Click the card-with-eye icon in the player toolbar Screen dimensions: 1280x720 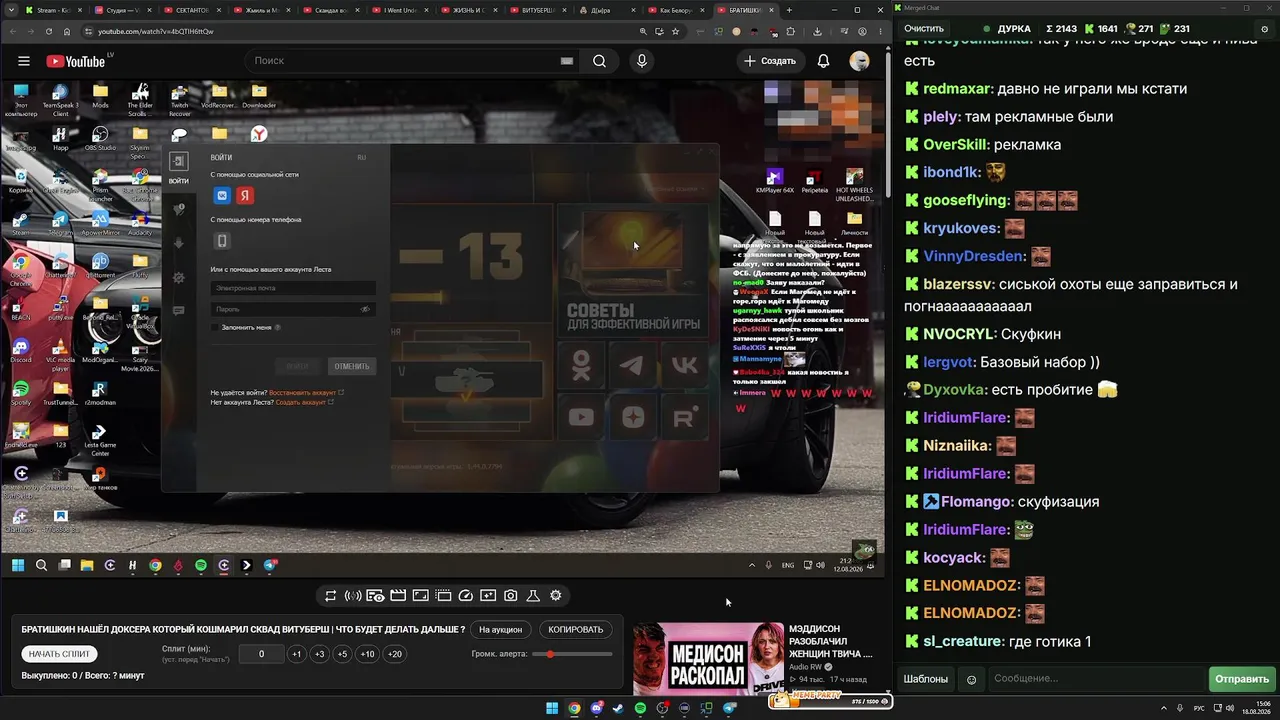click(375, 596)
